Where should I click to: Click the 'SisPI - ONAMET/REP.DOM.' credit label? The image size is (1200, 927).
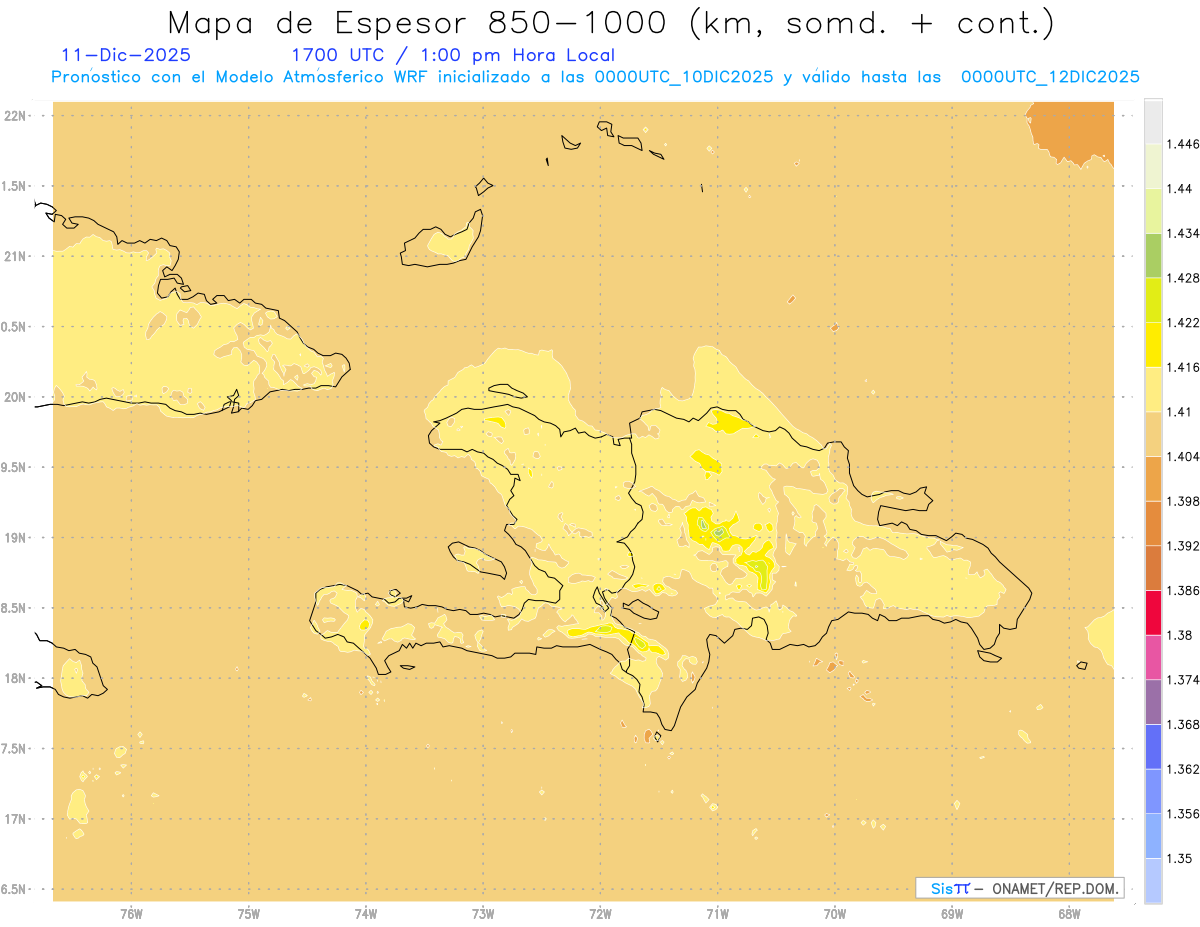1020,888
